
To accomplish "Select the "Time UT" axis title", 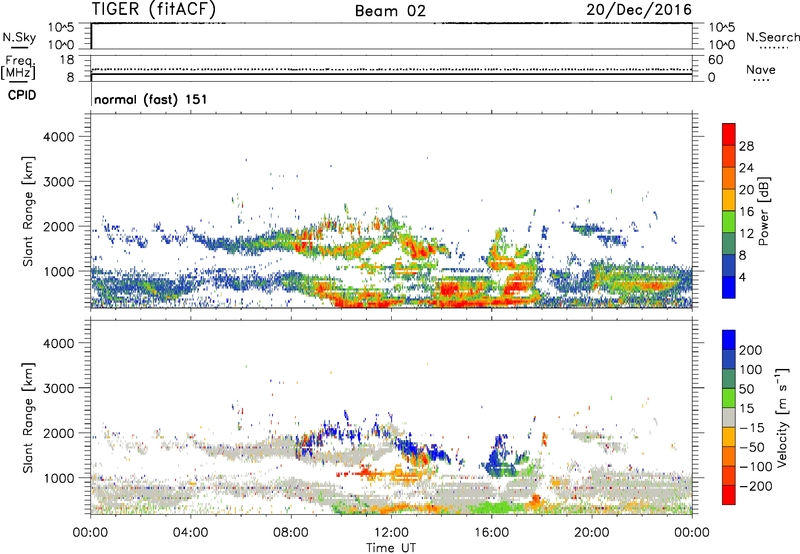I will (391, 548).
